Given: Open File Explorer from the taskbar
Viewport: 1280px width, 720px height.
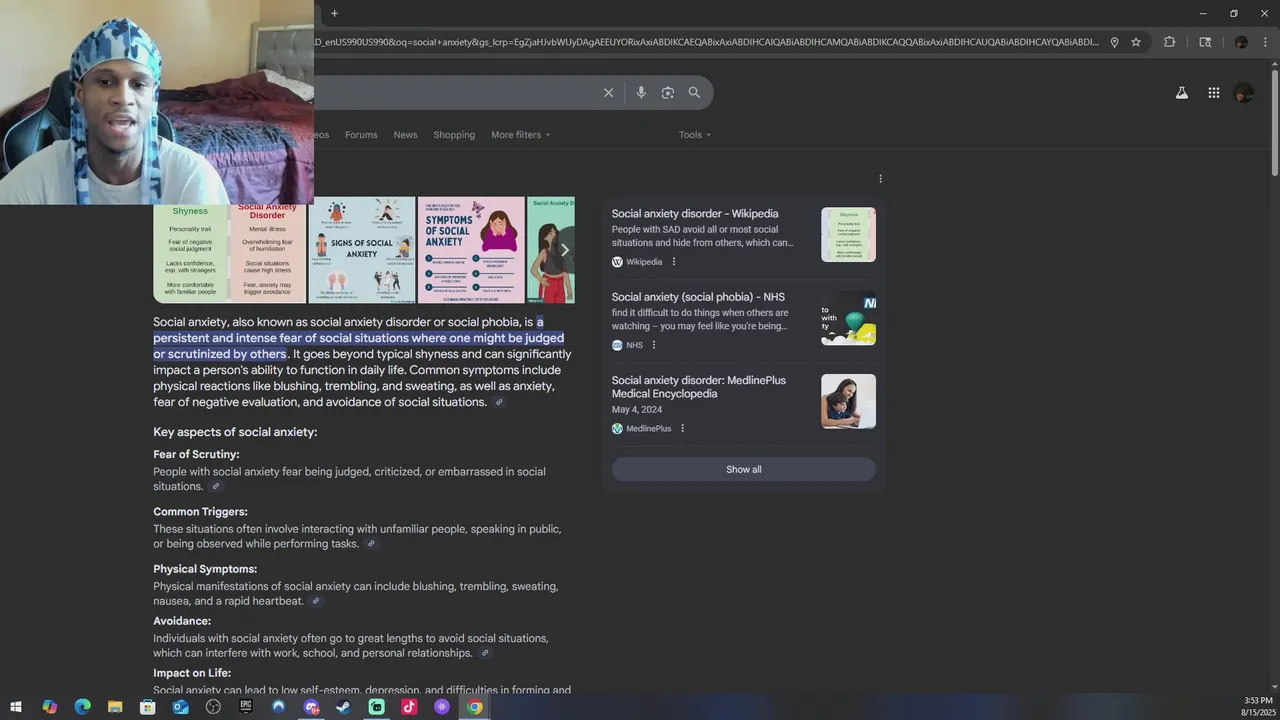Looking at the screenshot, I should (115, 707).
